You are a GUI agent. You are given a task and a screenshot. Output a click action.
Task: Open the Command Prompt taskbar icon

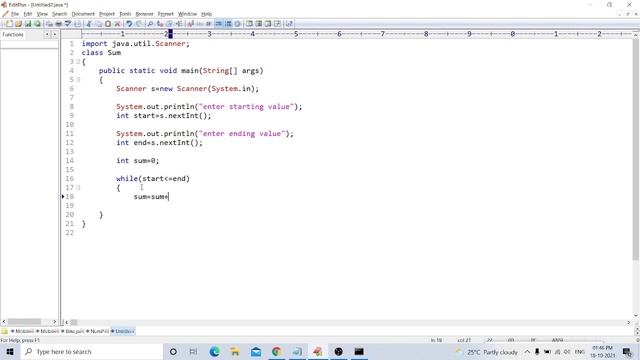[359, 351]
